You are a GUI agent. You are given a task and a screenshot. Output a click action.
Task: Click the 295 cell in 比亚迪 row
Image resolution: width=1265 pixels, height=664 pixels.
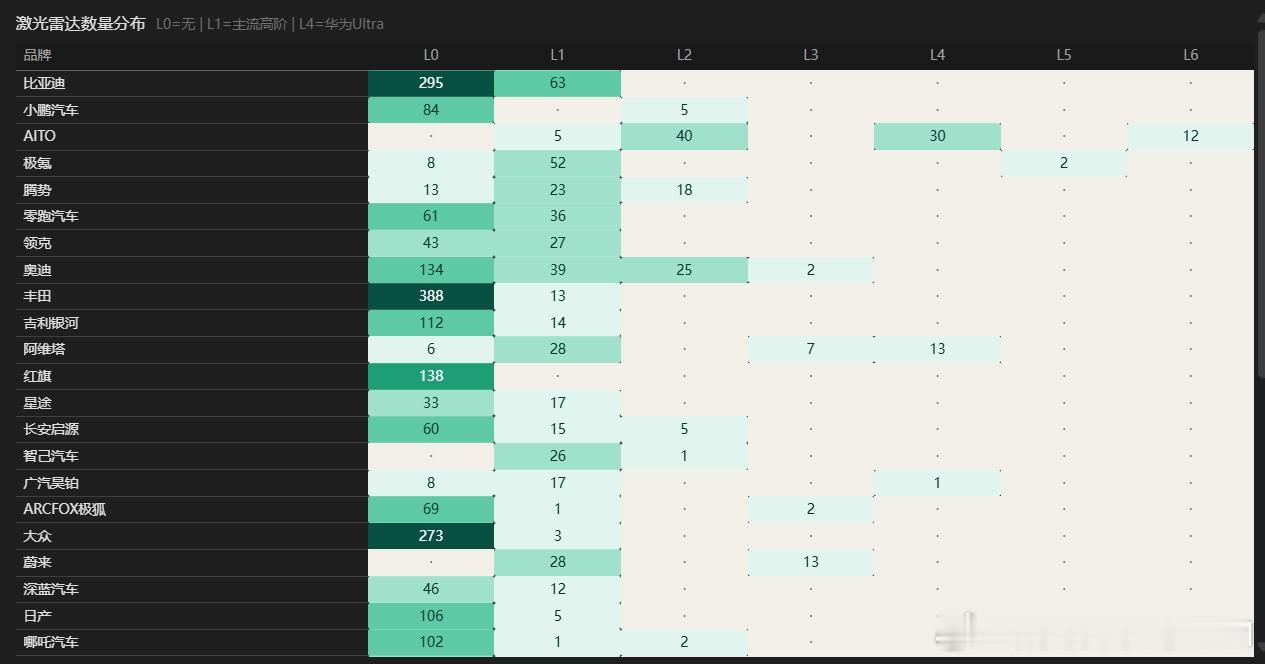431,83
